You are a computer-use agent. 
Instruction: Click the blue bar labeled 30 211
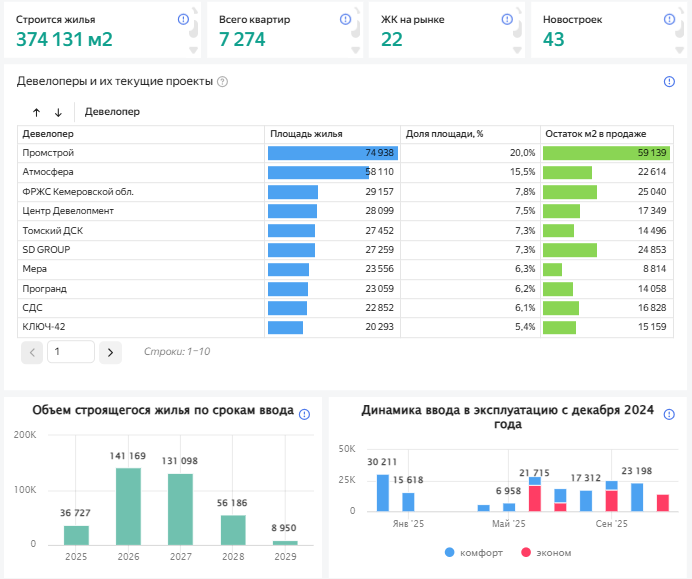click(x=383, y=493)
